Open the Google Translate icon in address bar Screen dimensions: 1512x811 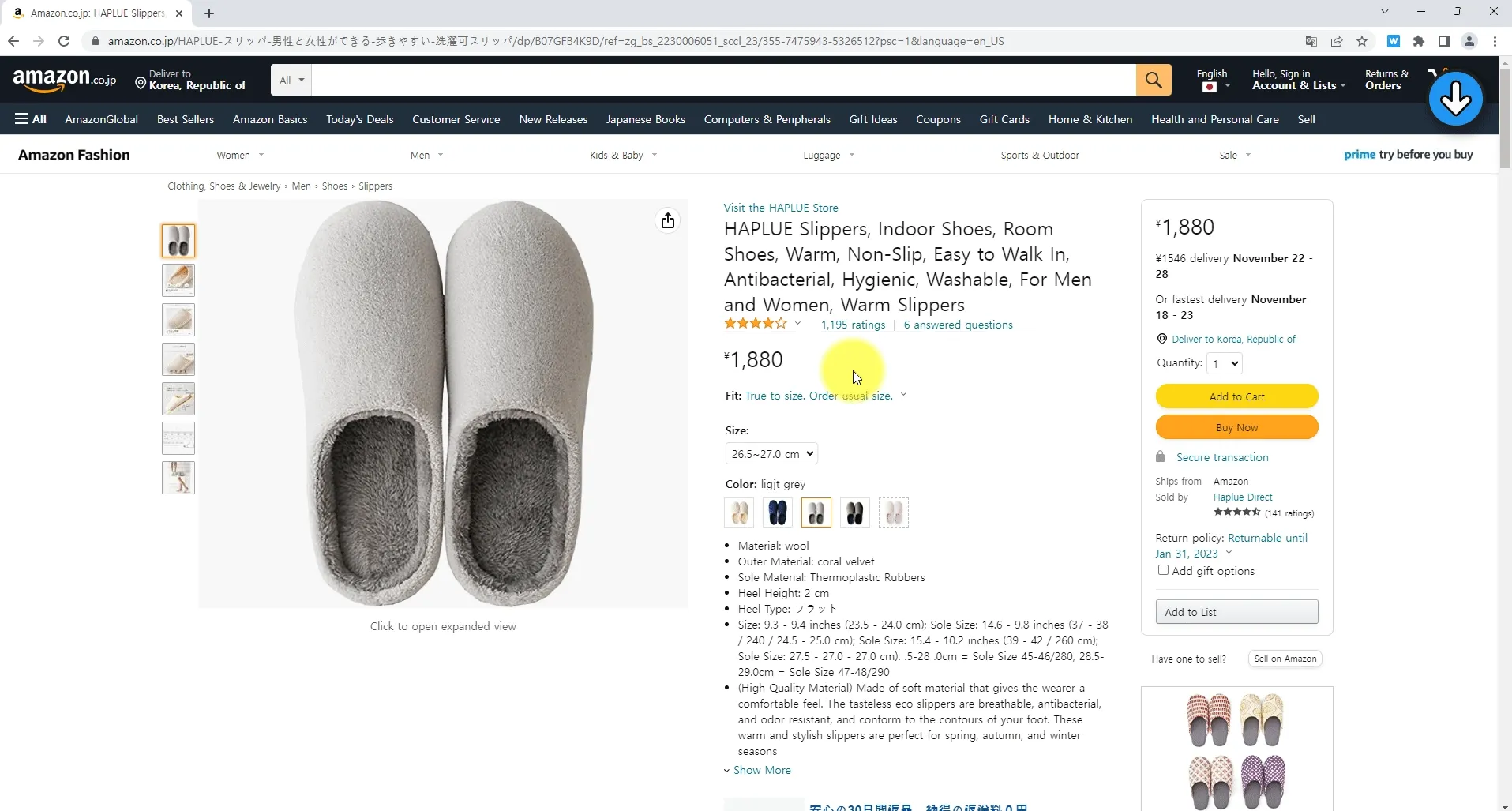click(1311, 41)
